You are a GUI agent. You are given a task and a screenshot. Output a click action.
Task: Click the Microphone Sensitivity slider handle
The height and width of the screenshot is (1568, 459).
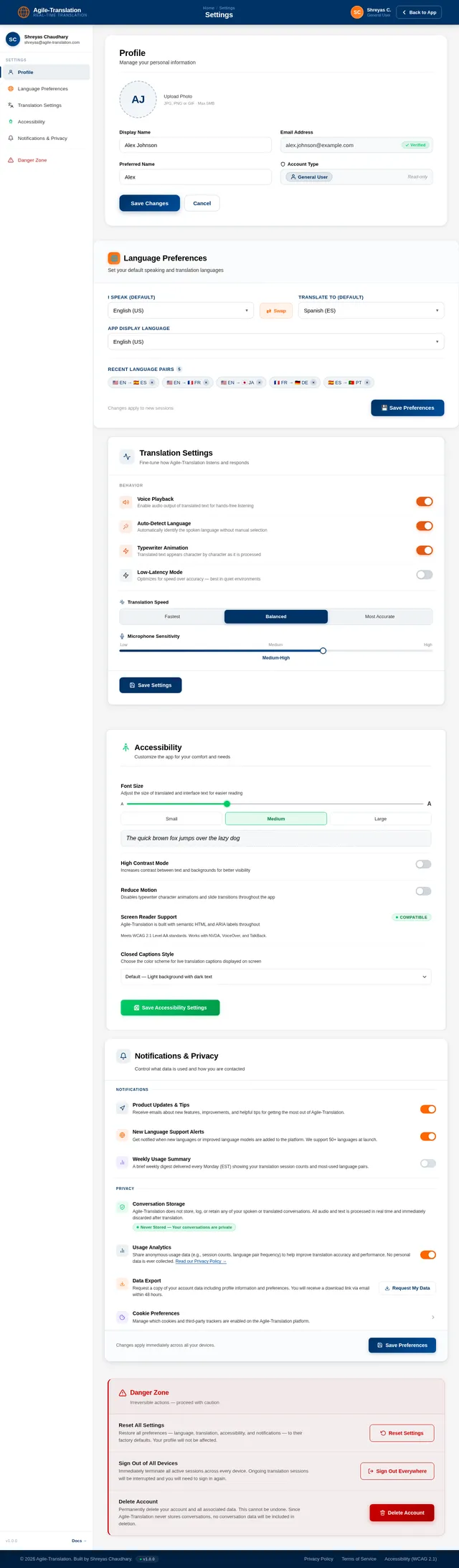[323, 651]
